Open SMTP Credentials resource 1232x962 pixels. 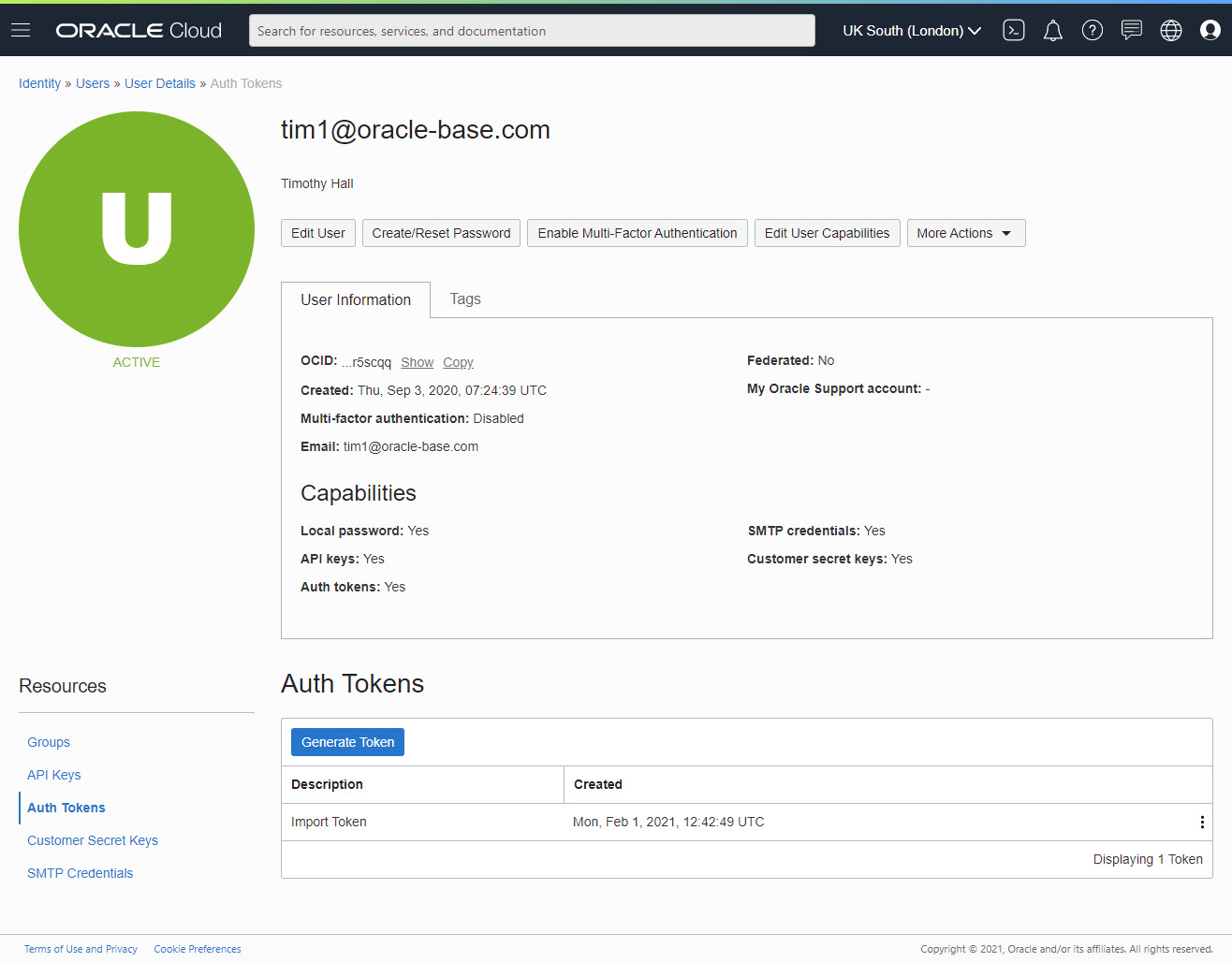pyautogui.click(x=81, y=873)
